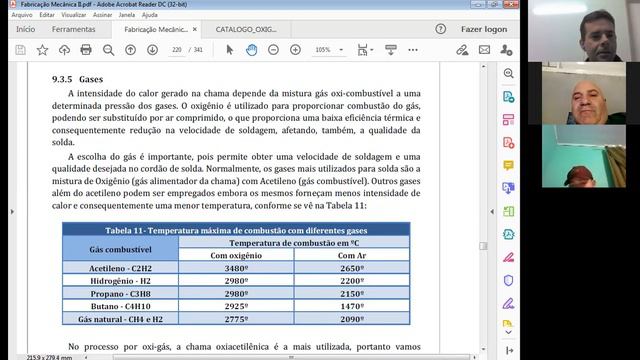Select Fabricação Mecânic... document tab
The image size is (640, 360).
(x=156, y=29)
